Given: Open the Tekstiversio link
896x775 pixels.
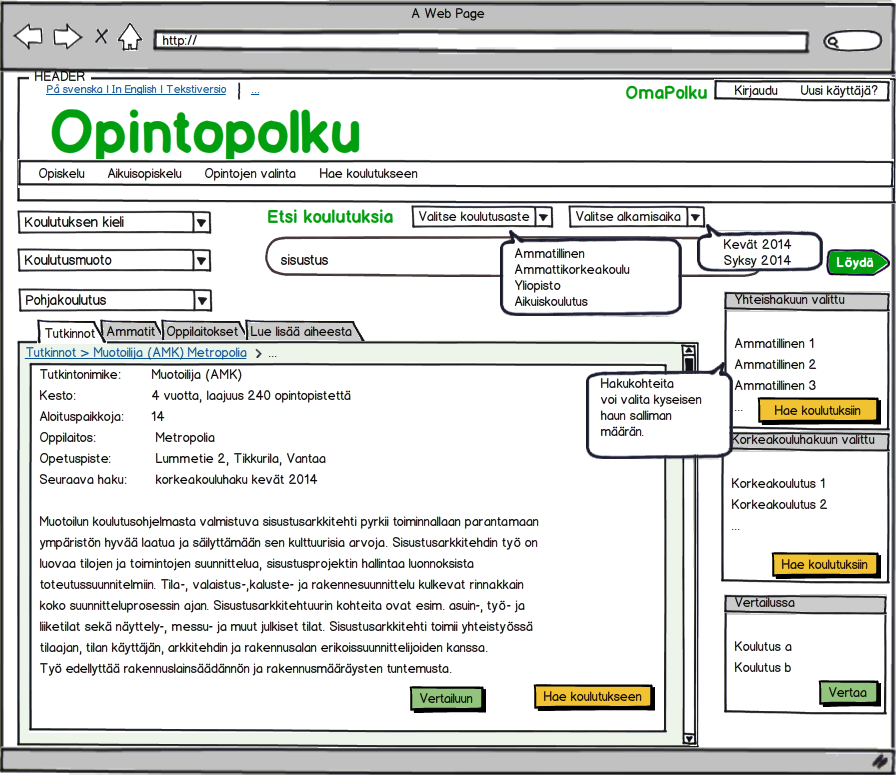Looking at the screenshot, I should click(x=196, y=89).
